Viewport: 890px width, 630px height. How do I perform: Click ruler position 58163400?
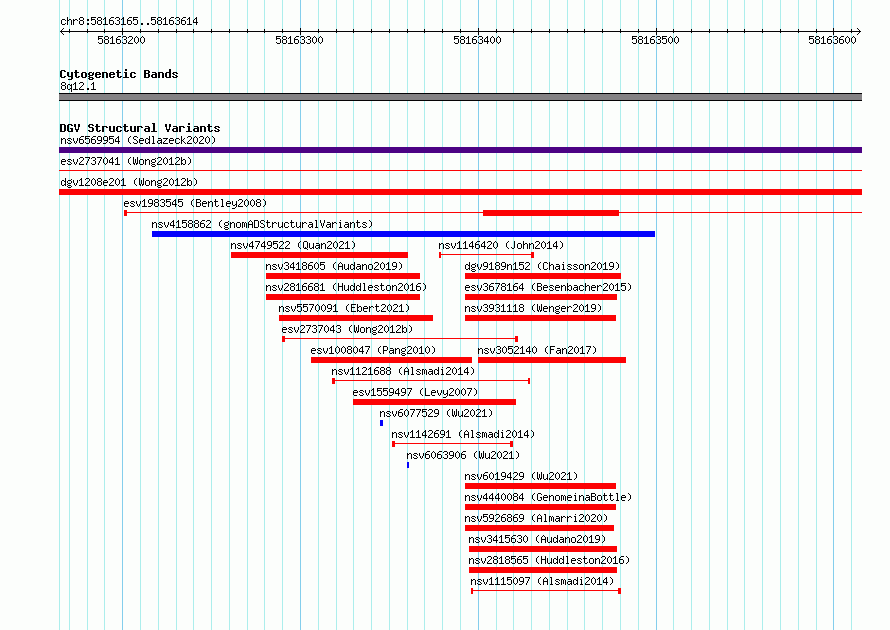[x=477, y=40]
